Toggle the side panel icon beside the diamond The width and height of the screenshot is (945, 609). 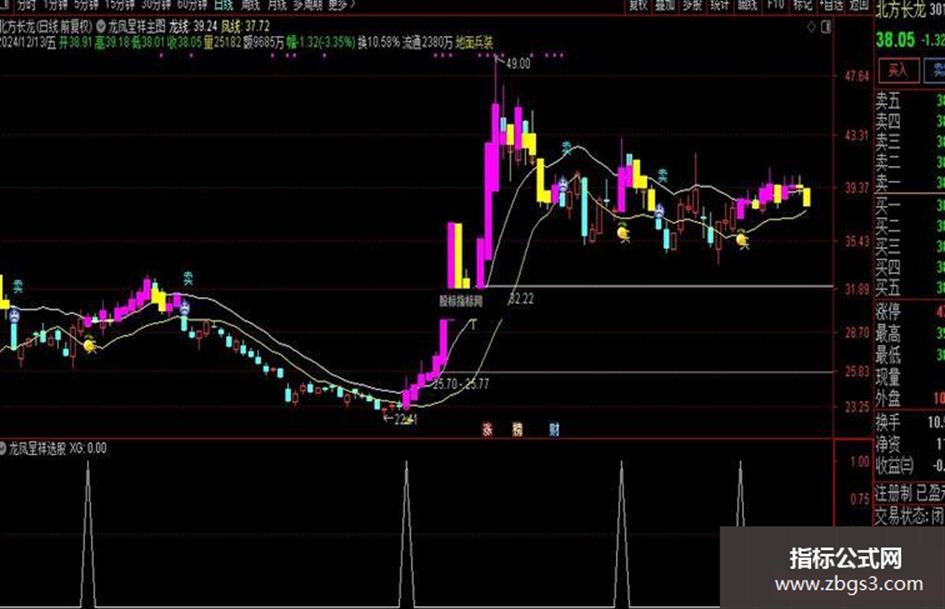point(826,27)
